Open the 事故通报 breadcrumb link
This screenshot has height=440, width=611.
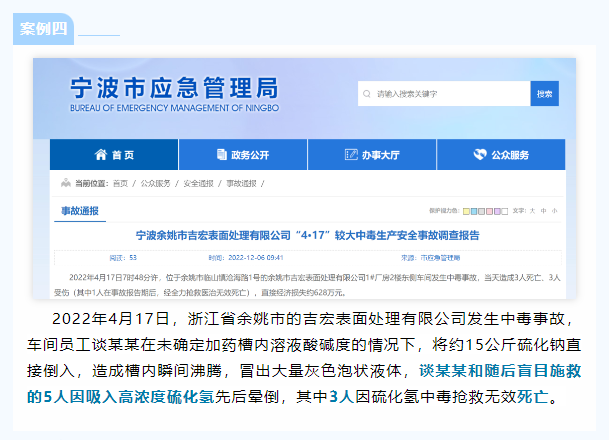241,183
